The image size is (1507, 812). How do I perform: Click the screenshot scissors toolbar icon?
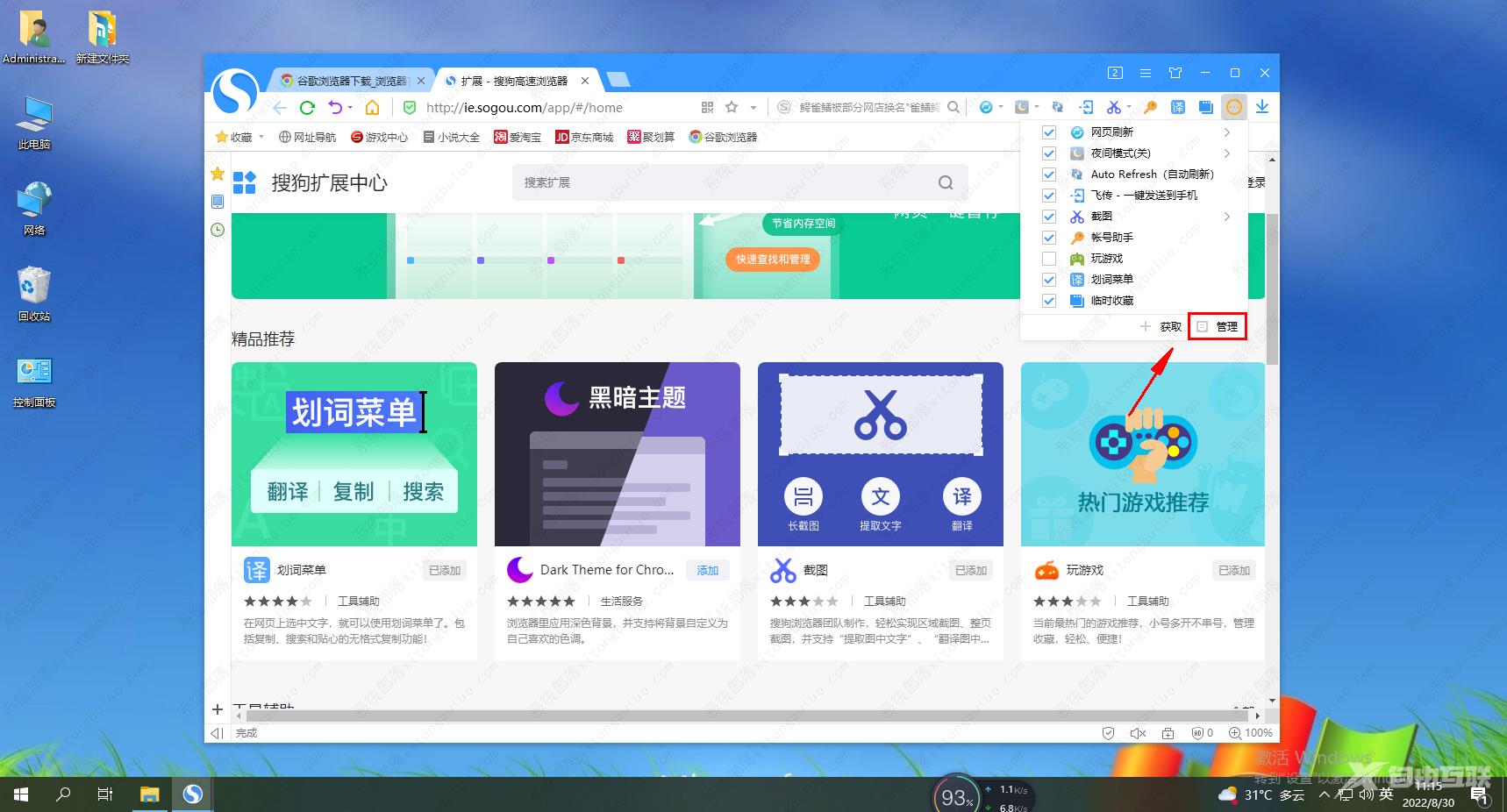click(x=1114, y=107)
